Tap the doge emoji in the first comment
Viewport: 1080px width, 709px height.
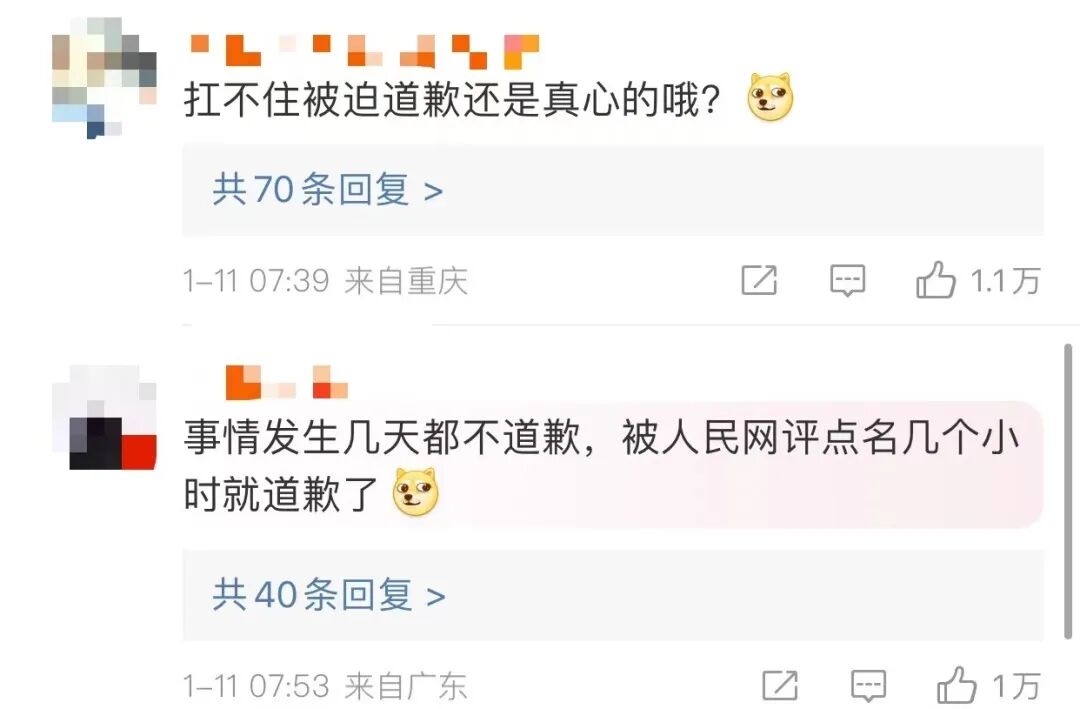771,97
